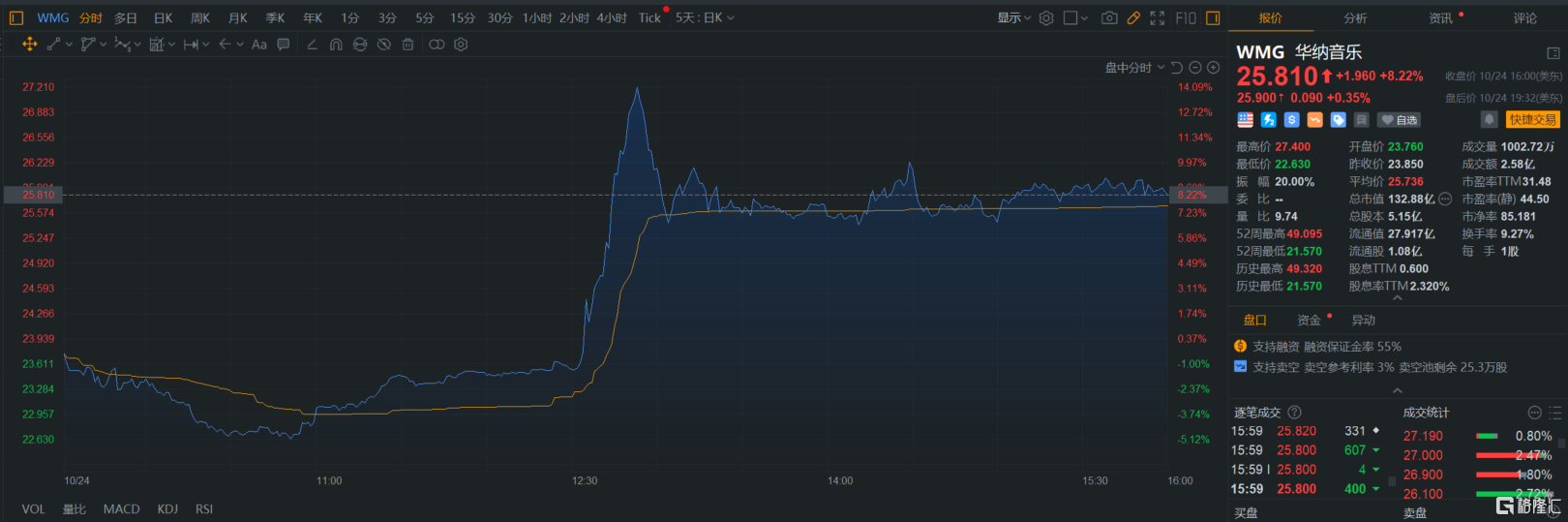Image resolution: width=1568 pixels, height=522 pixels.
Task: Toggle the drawing pencil tool
Action: (x=1133, y=17)
